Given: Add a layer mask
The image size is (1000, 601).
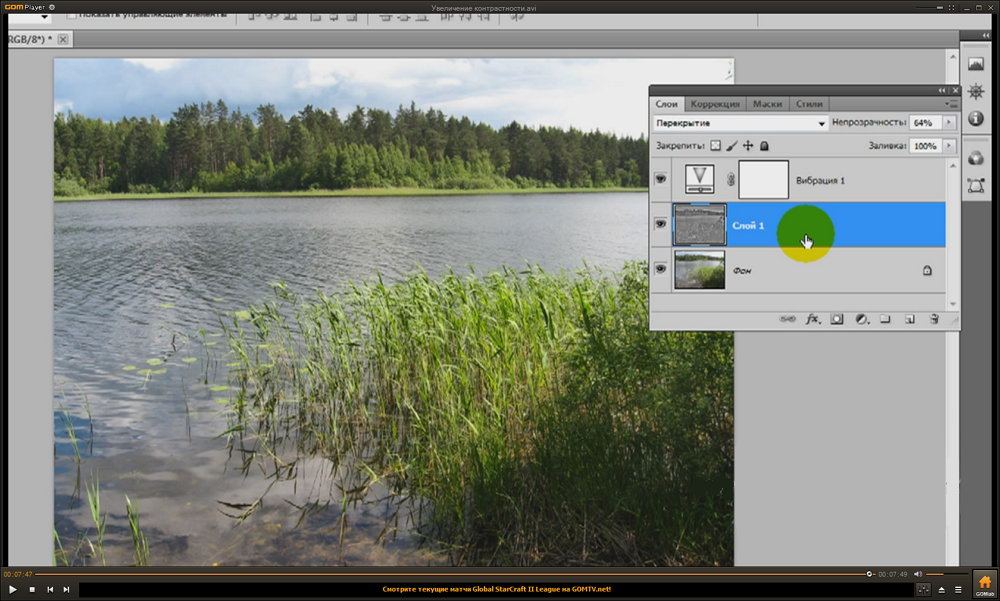Looking at the screenshot, I should (x=837, y=319).
